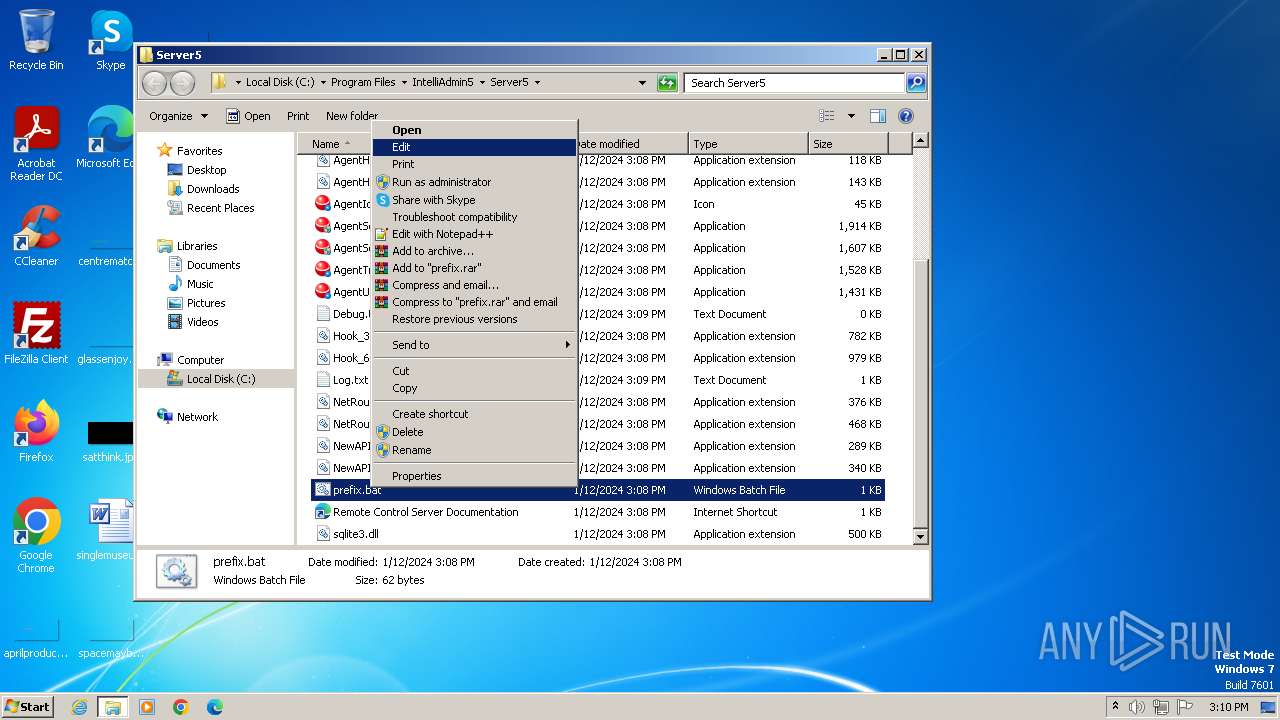Viewport: 1280px width, 720px height.
Task: Select Run as administrator
Action: tap(474, 182)
